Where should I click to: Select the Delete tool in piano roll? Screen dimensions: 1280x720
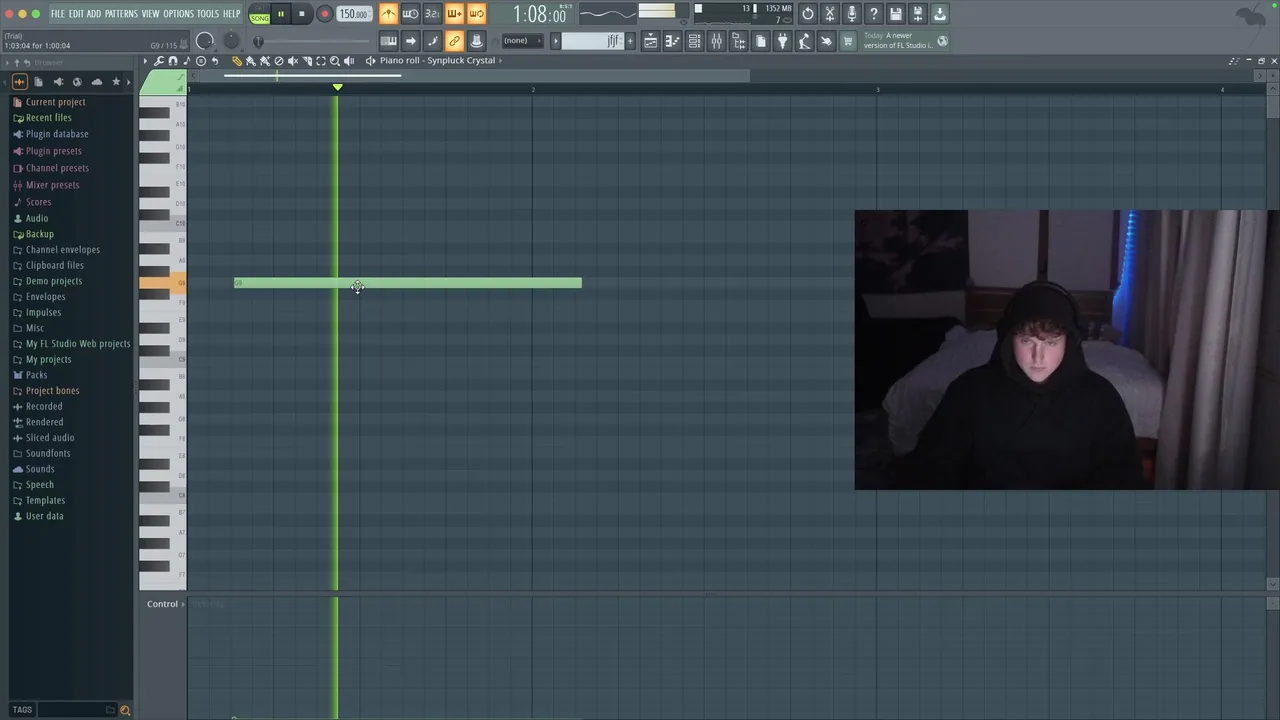tap(278, 61)
